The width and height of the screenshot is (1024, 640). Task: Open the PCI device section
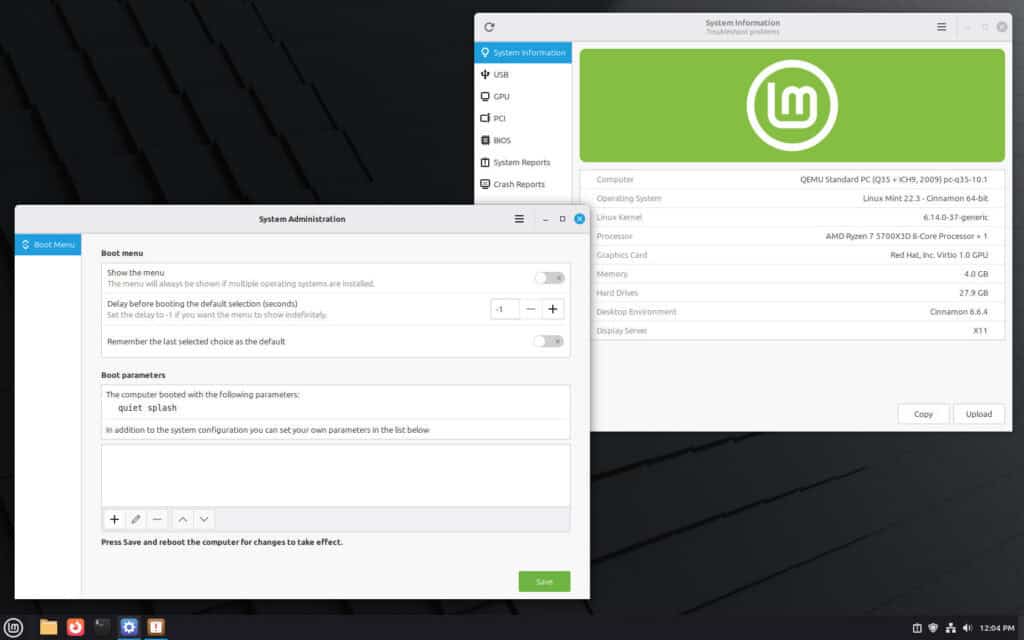coord(498,118)
